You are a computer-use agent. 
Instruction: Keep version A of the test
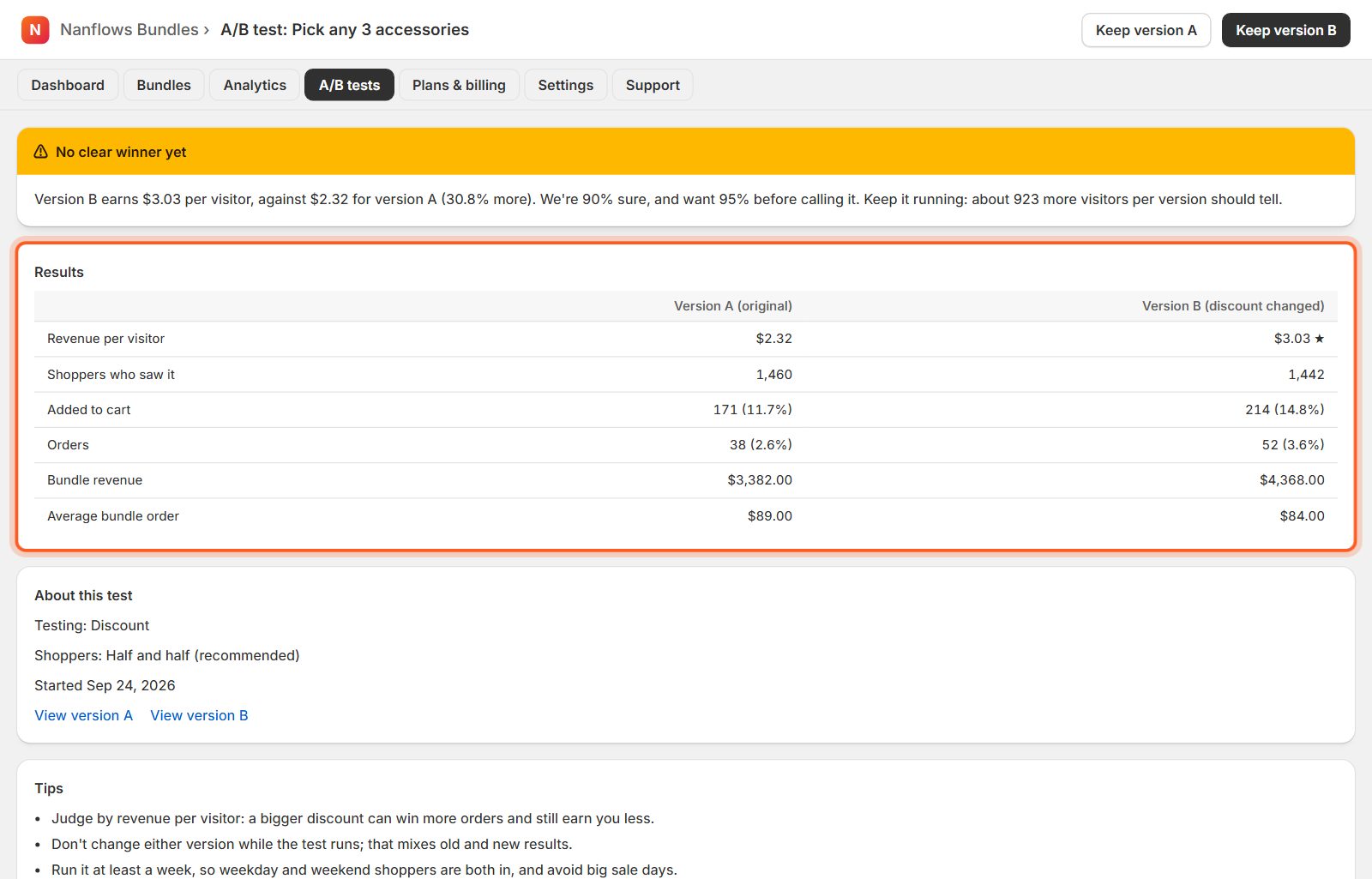[x=1146, y=30]
